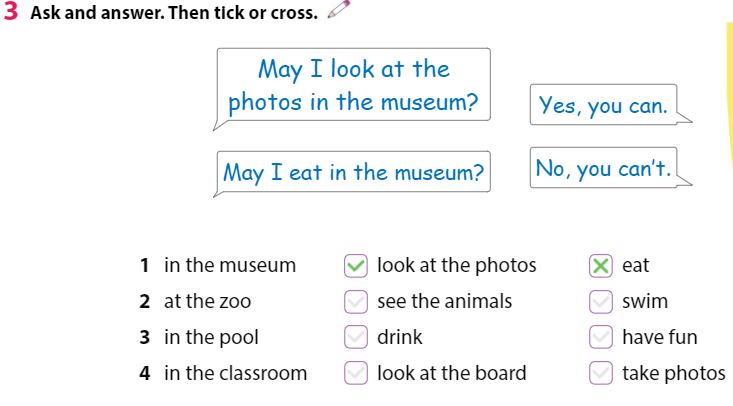Select the "No, you can't." speech bubble

point(603,169)
